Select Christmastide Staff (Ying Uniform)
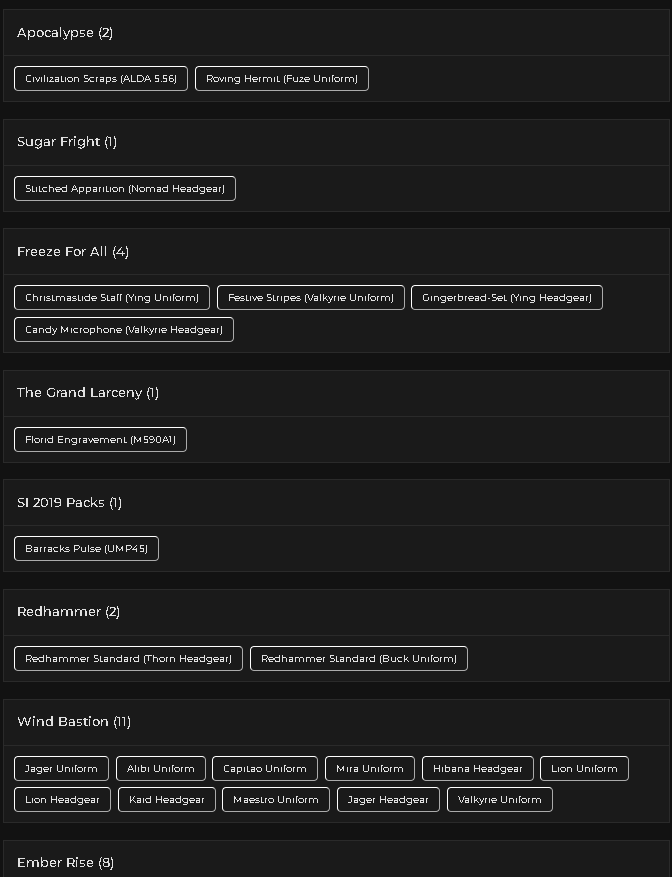Screen dimensions: 672x877 coord(112,298)
